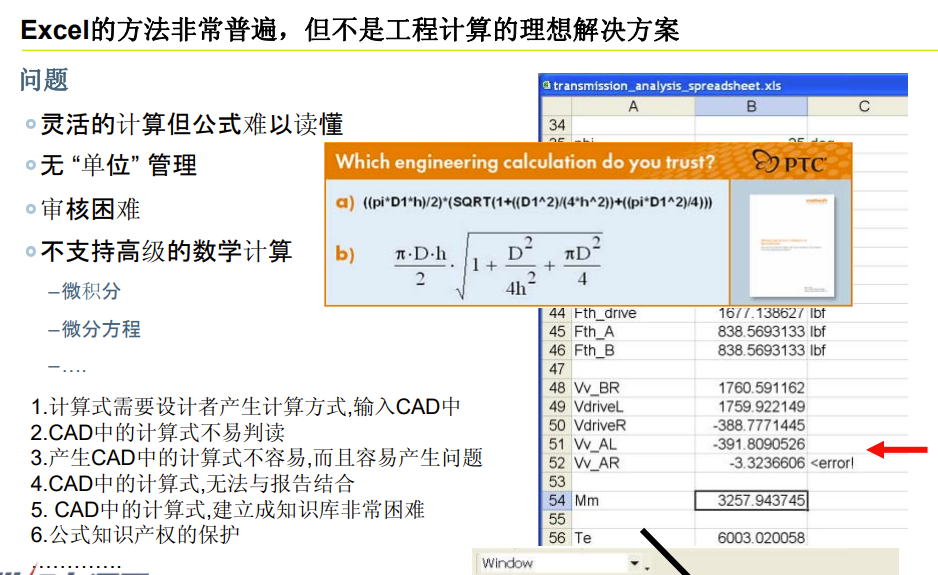938x575 pixels.
Task: Click the option b) math formula
Action: pos(498,264)
